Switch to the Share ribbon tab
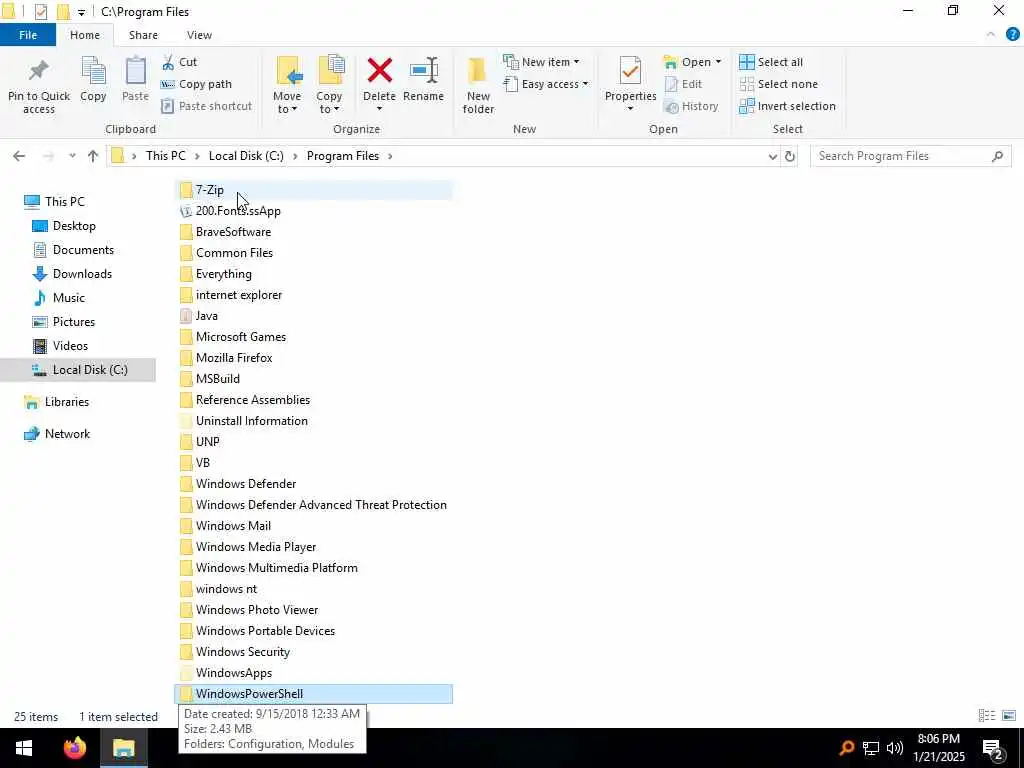This screenshot has width=1024, height=768. [143, 35]
